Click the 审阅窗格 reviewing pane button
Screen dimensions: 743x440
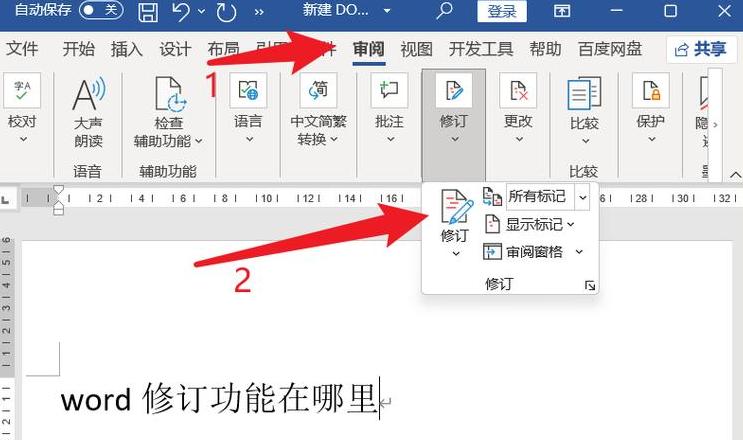click(523, 251)
